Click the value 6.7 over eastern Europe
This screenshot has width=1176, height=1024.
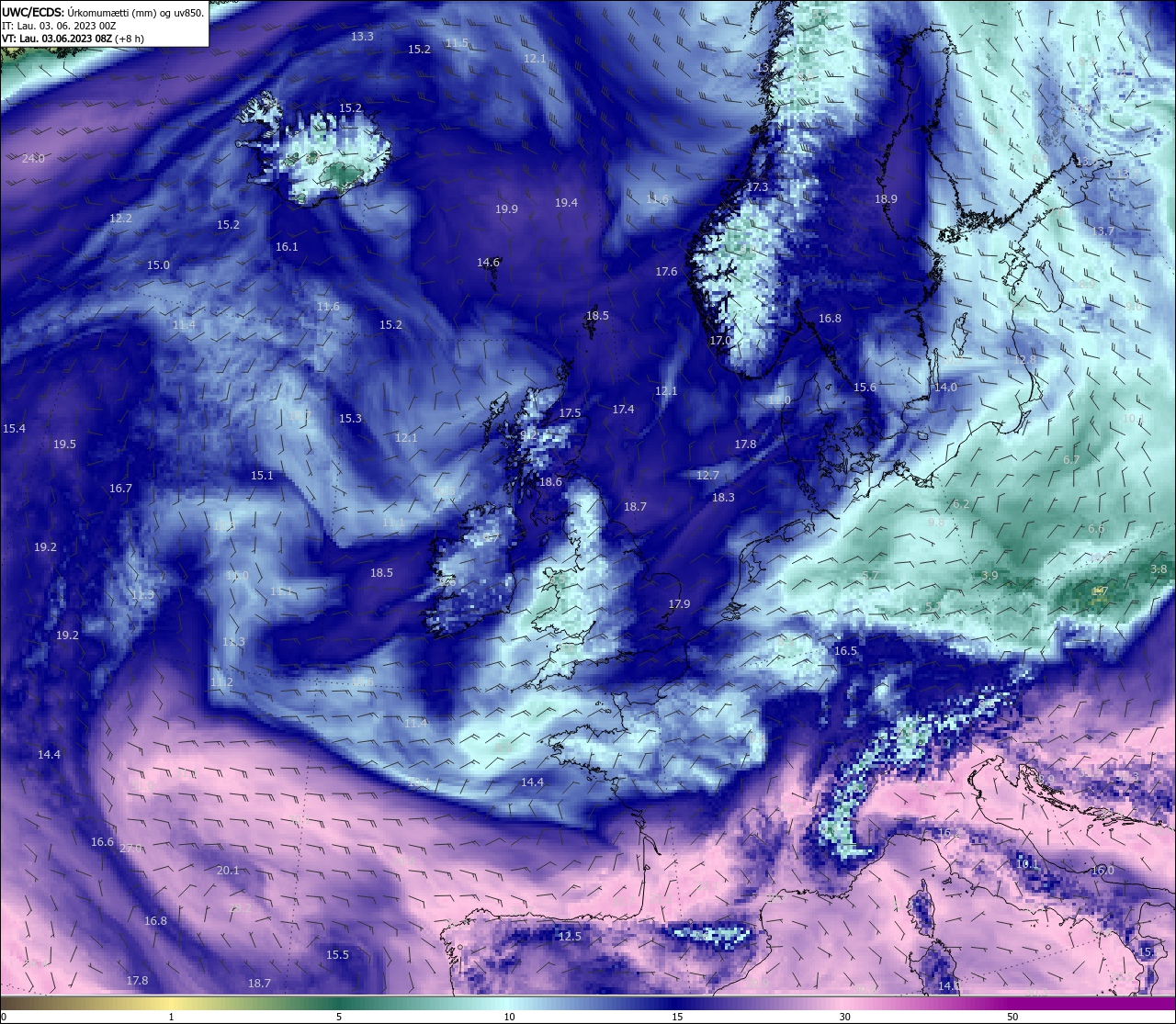1071,460
